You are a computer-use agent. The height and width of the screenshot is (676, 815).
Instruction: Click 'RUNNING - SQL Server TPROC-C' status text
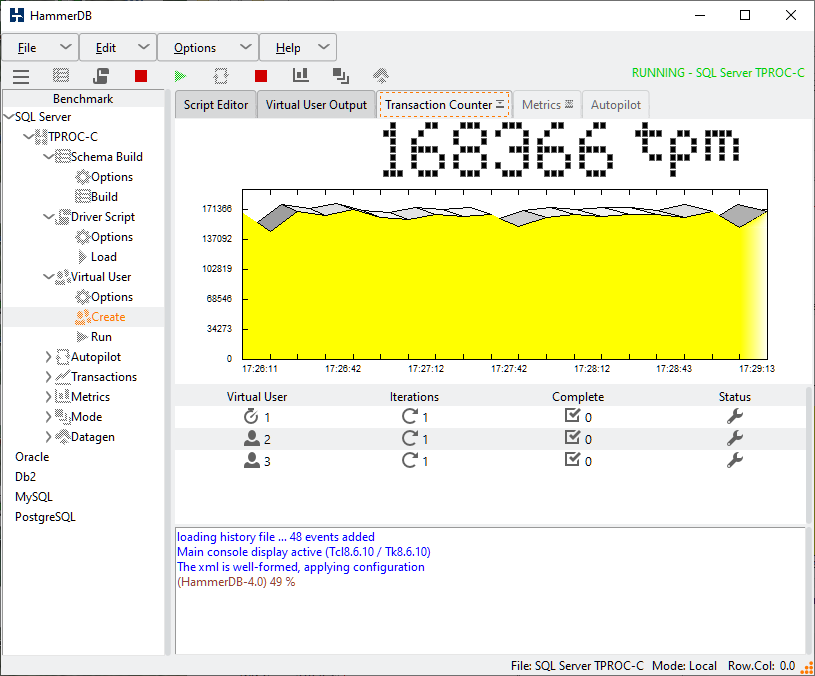pyautogui.click(x=718, y=73)
